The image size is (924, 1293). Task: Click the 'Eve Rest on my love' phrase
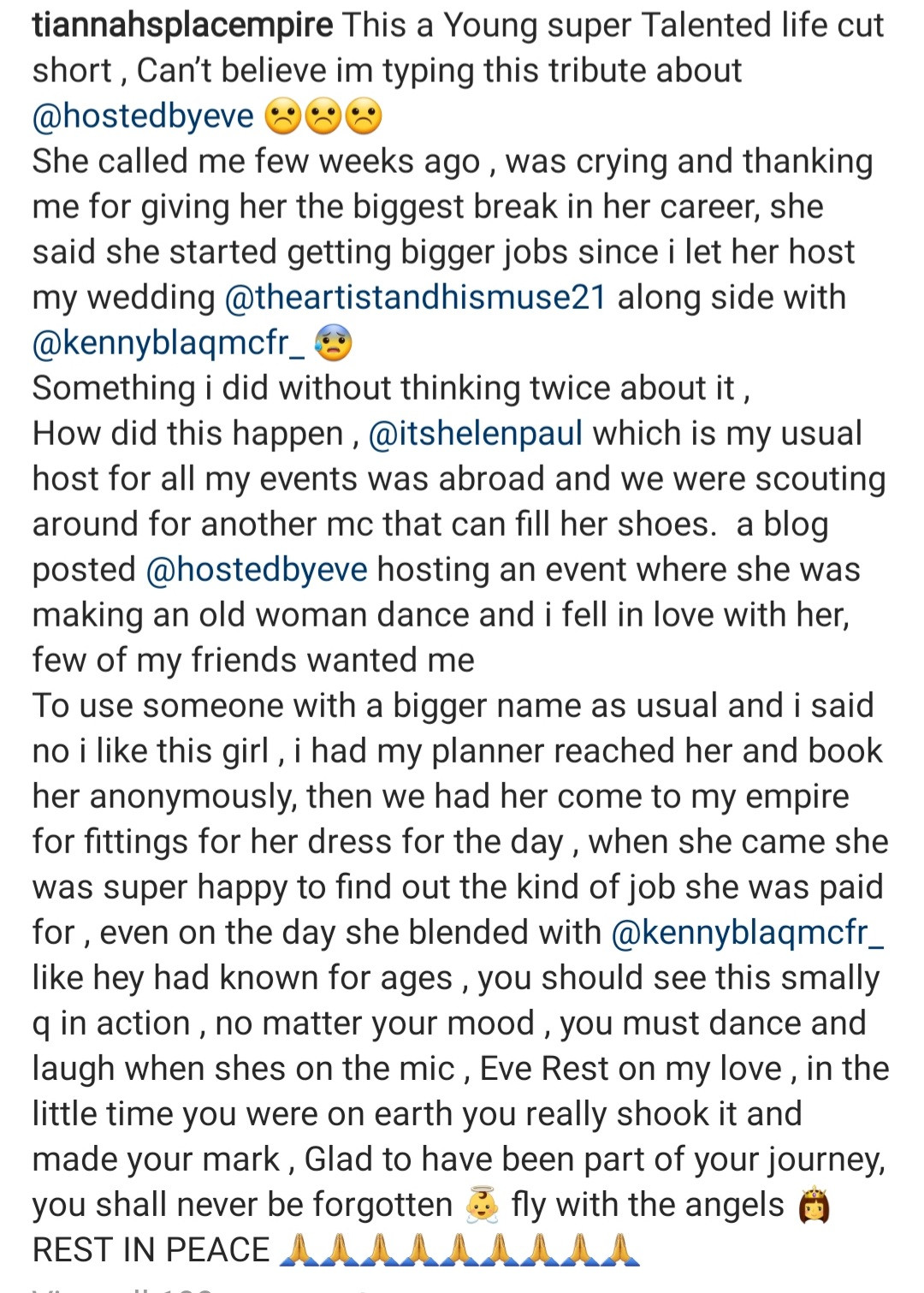coord(631,1069)
